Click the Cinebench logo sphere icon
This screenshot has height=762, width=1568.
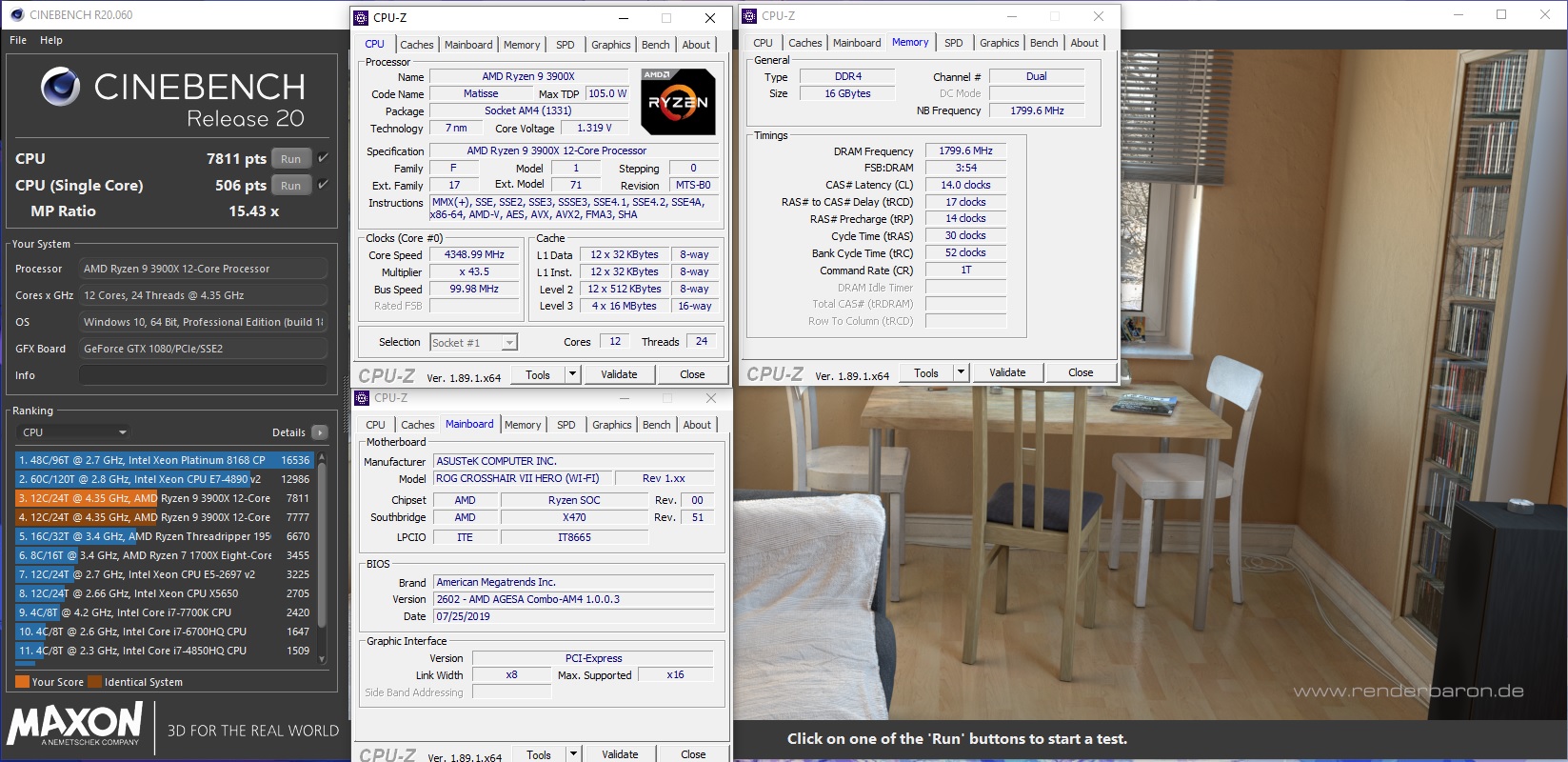(x=60, y=87)
